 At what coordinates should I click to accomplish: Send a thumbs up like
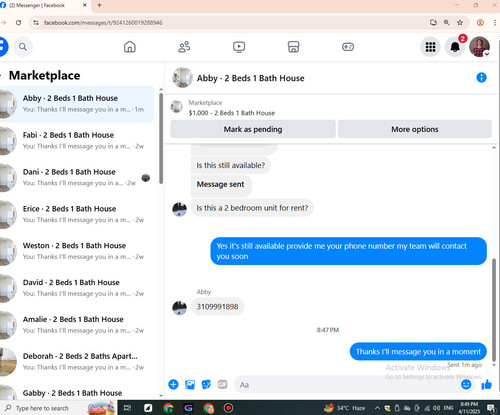(x=487, y=384)
